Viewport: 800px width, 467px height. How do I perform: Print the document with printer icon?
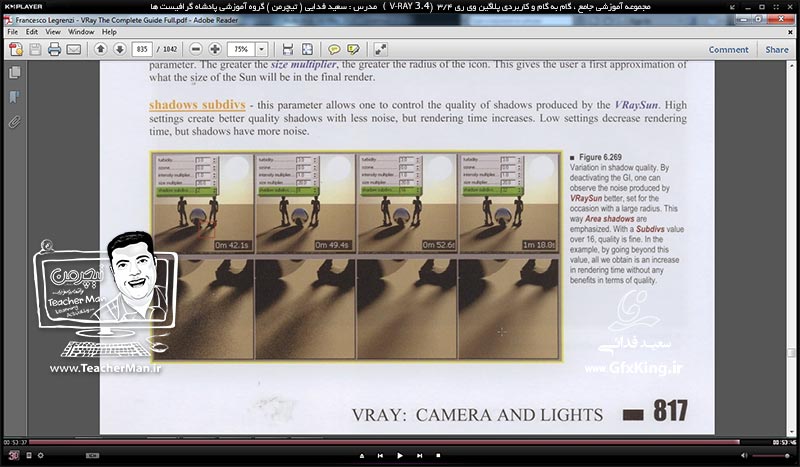[x=54, y=50]
